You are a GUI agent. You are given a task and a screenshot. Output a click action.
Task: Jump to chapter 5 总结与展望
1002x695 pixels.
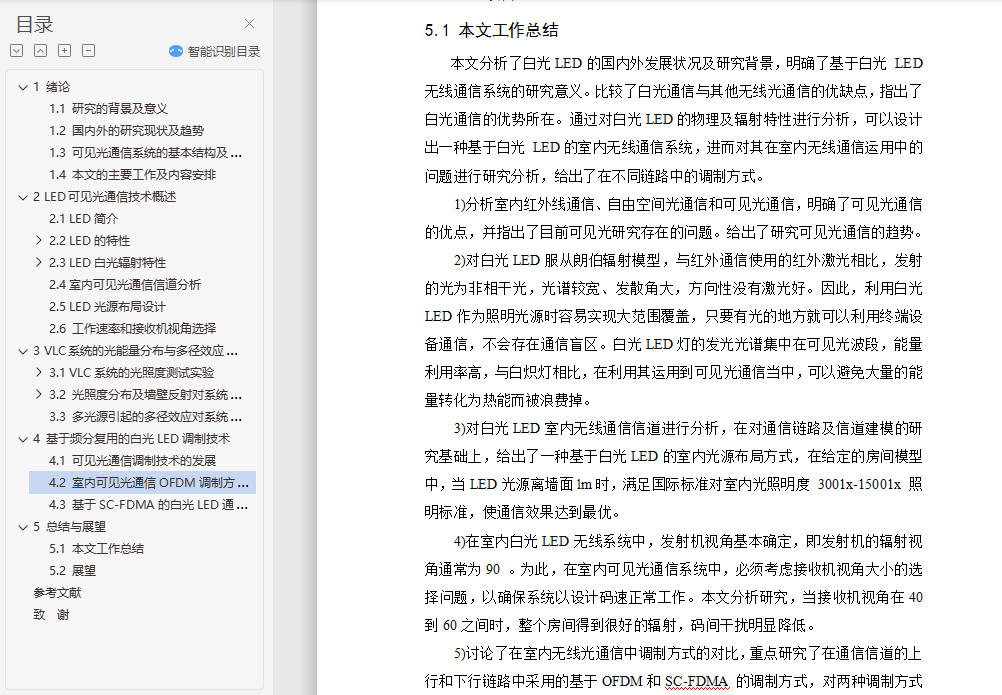click(69, 527)
